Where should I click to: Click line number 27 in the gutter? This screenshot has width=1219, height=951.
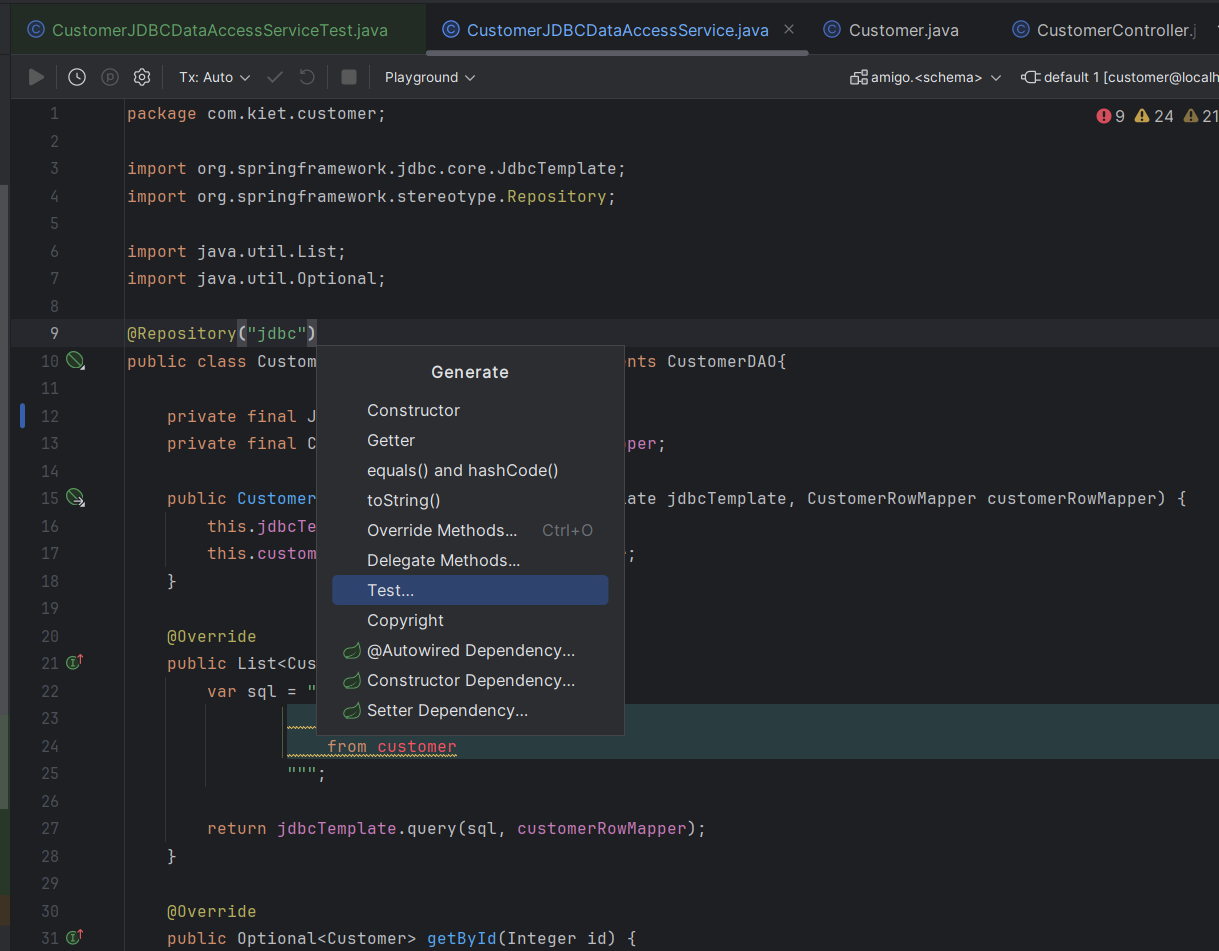click(50, 828)
